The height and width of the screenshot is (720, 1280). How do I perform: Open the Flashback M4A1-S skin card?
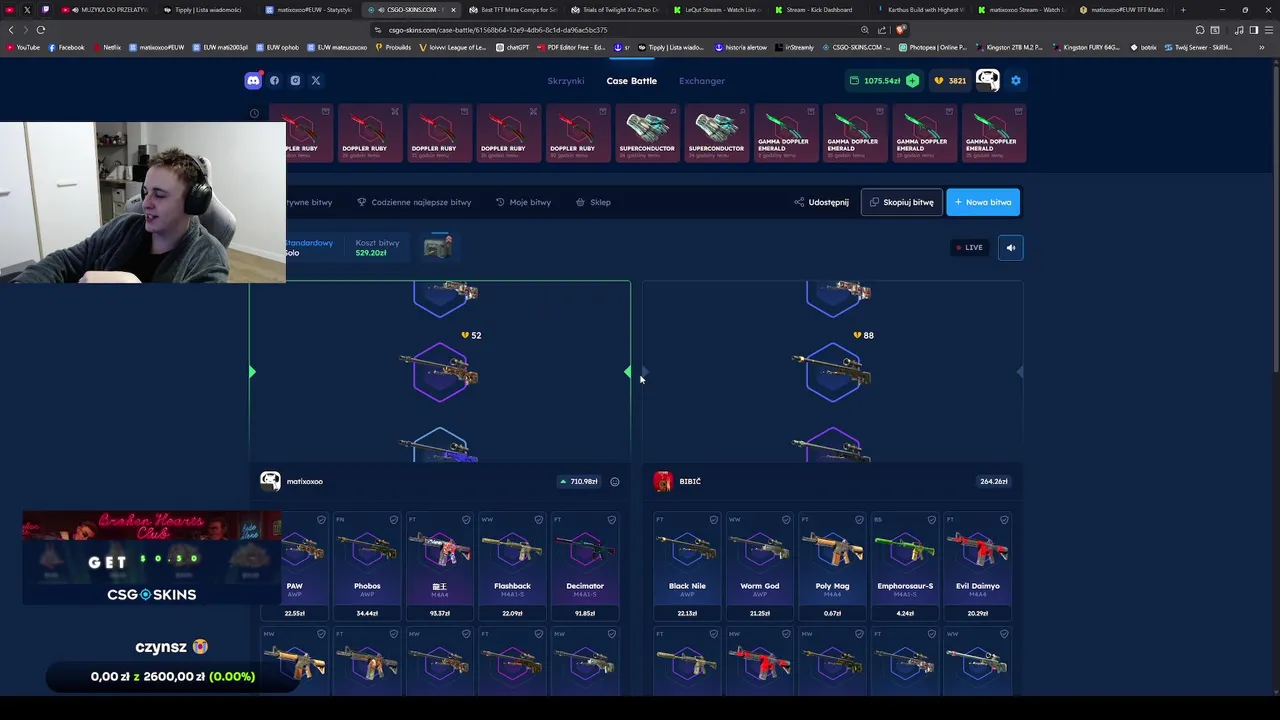click(512, 566)
